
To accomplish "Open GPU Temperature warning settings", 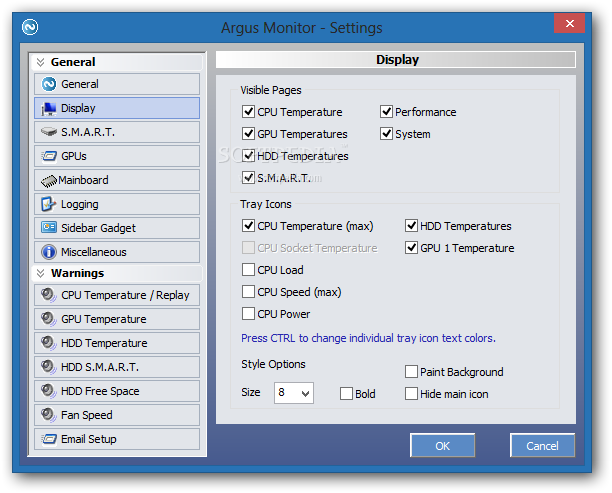I will pyautogui.click(x=117, y=319).
